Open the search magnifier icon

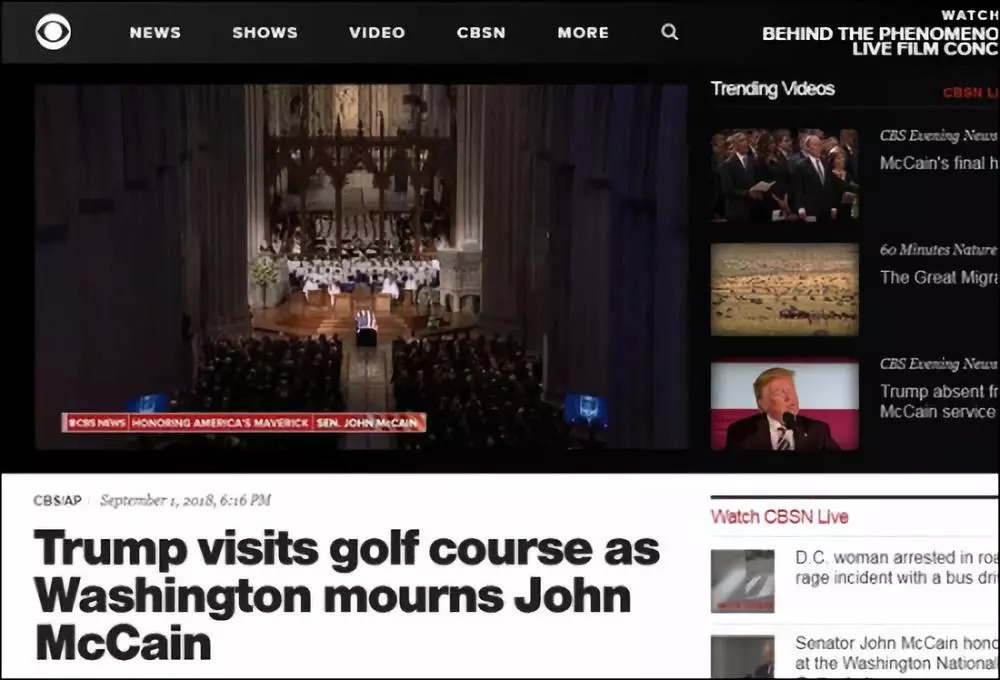pyautogui.click(x=669, y=32)
